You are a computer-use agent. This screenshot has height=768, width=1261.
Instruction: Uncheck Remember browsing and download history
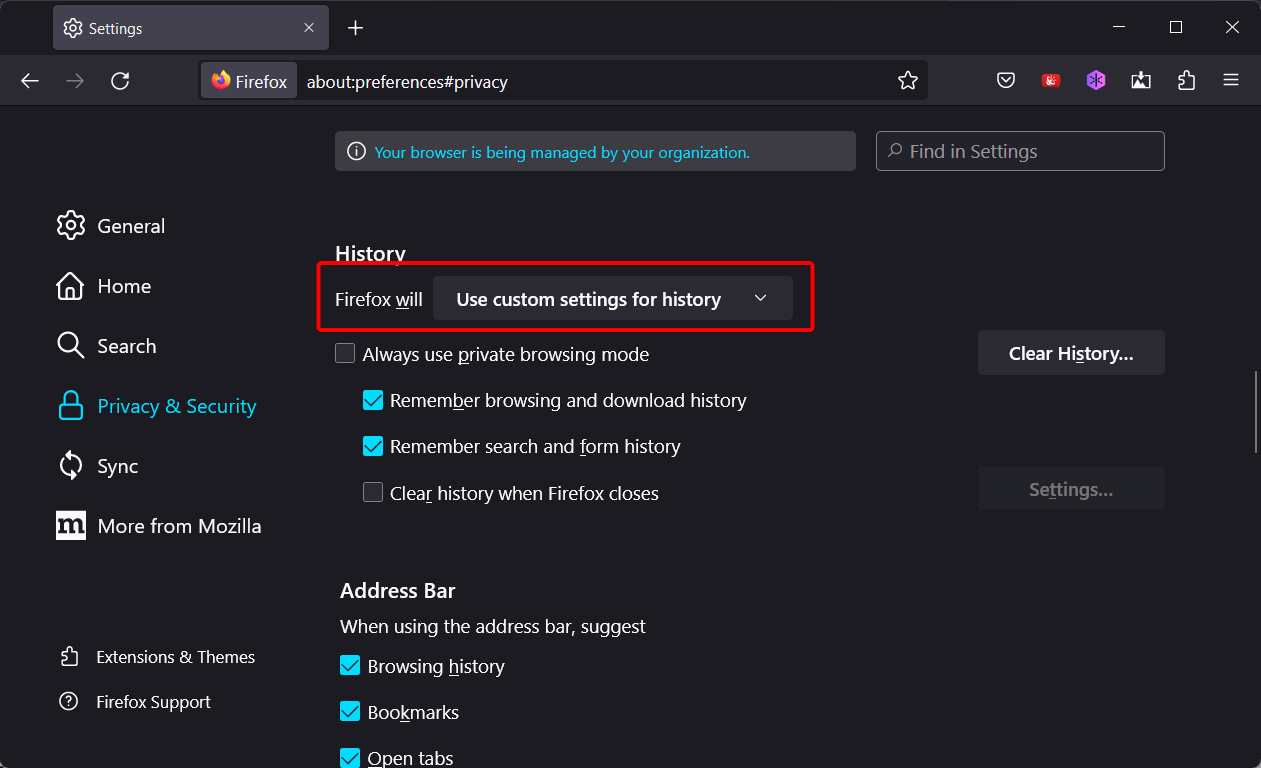(373, 400)
